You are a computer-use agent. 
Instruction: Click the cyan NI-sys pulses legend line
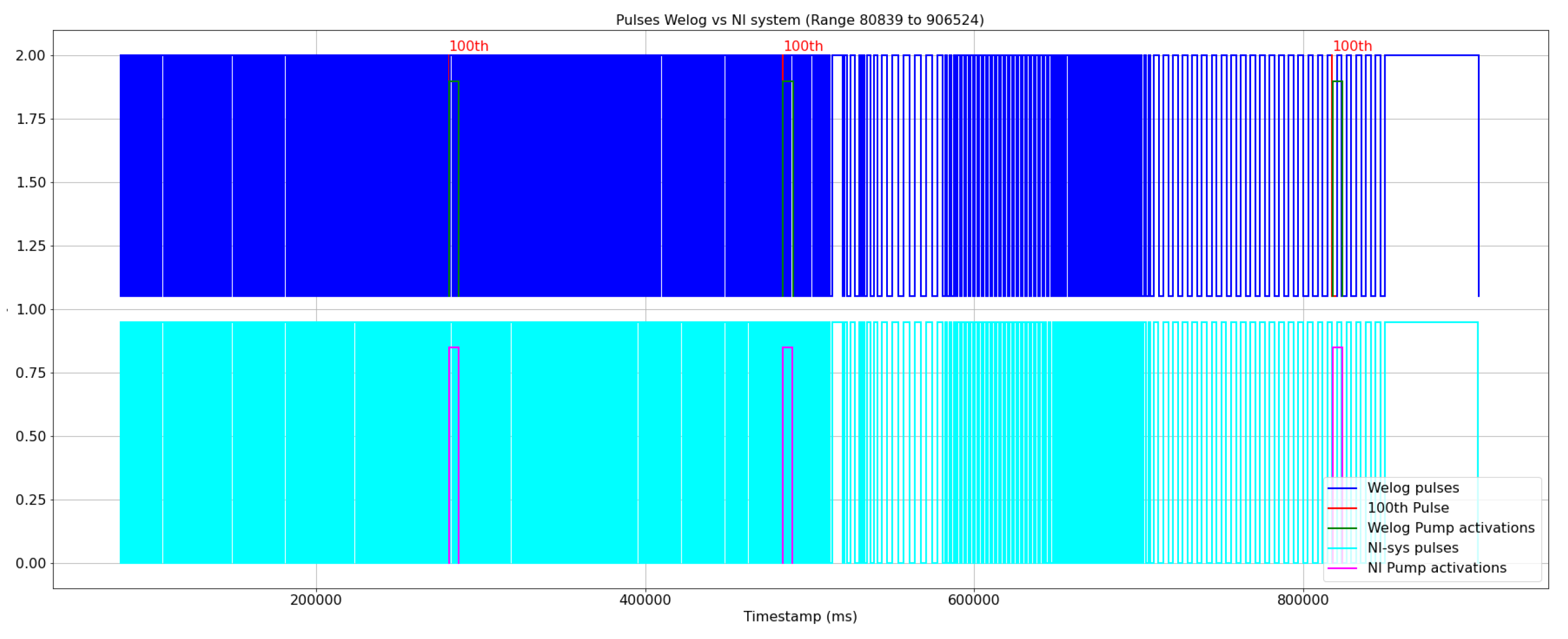pyautogui.click(x=1342, y=548)
